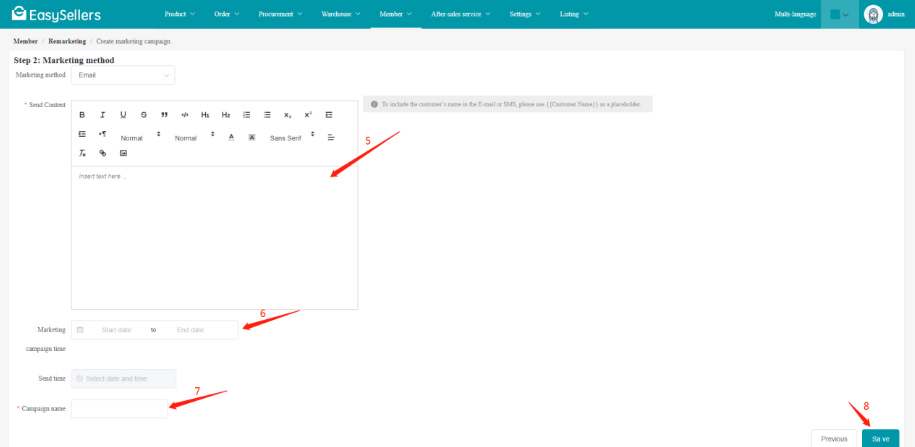Click the admin username
Screen dimensions: 915x447
point(896,15)
